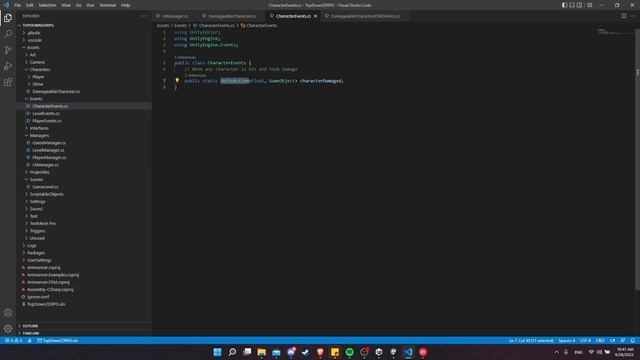Click UTF-8 encoding in status bar
Screen dimensions: 640x360
[585, 340]
